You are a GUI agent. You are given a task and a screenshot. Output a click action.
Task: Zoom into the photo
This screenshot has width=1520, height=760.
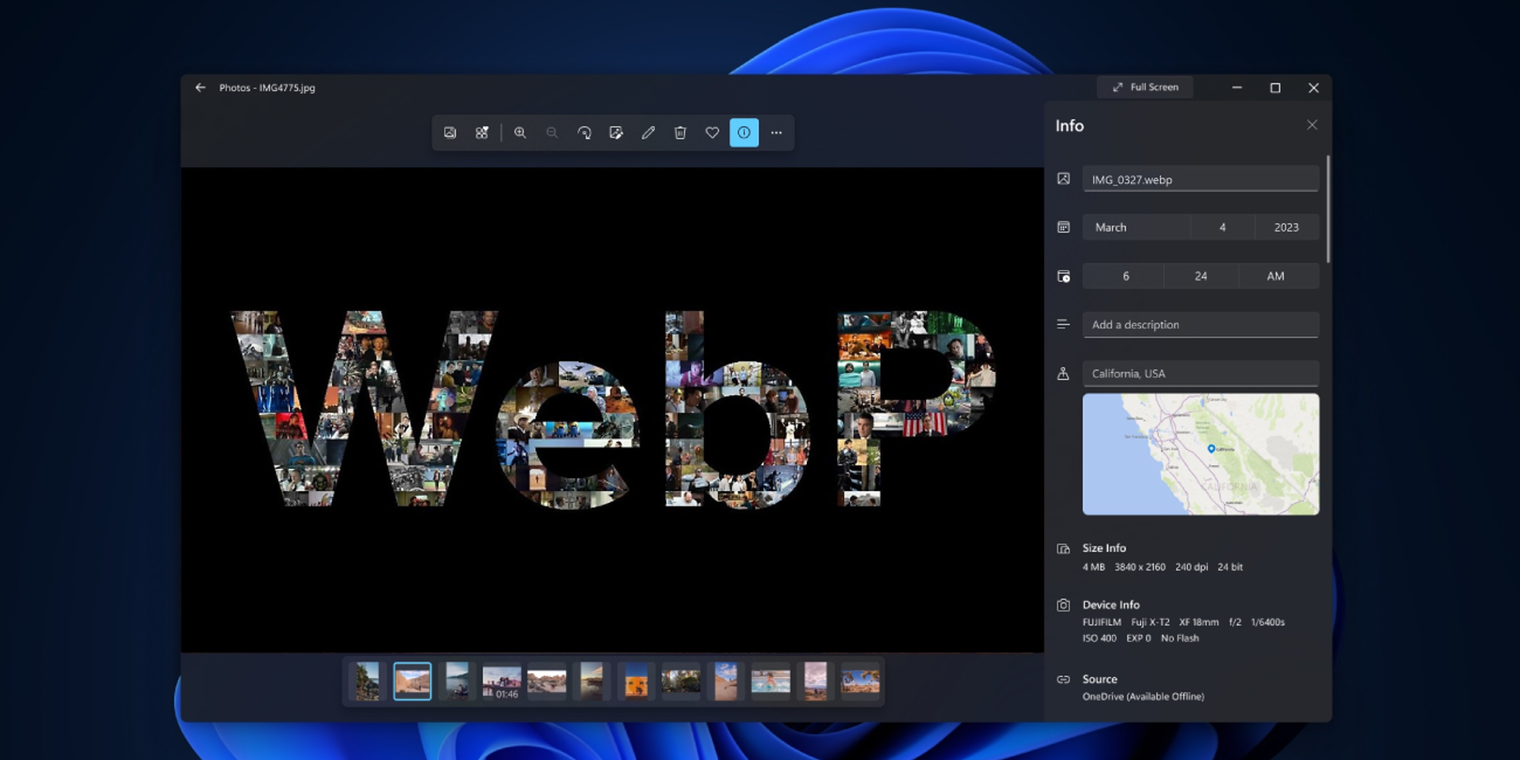[520, 132]
